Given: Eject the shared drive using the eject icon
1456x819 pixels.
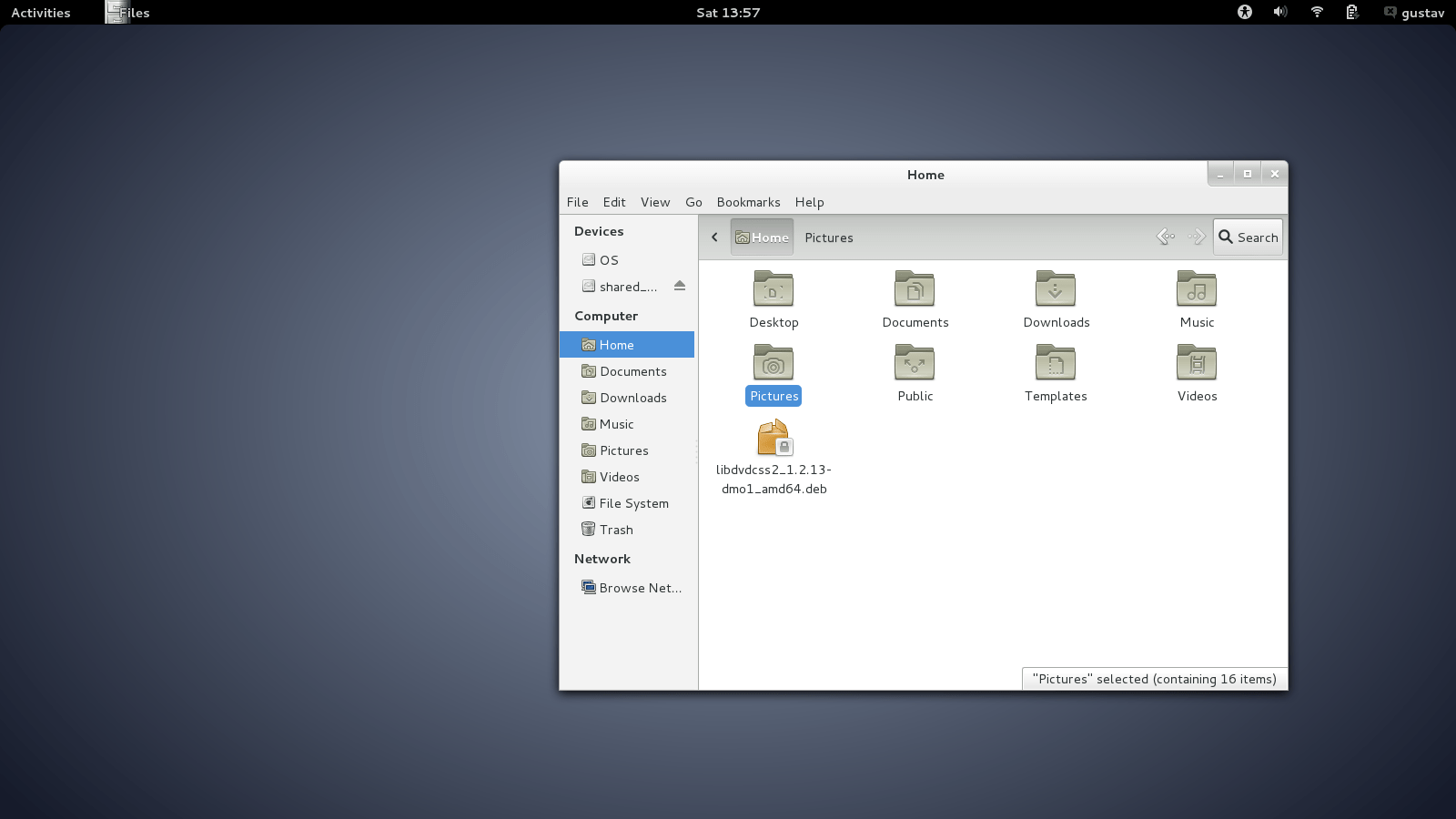Looking at the screenshot, I should 679,285.
